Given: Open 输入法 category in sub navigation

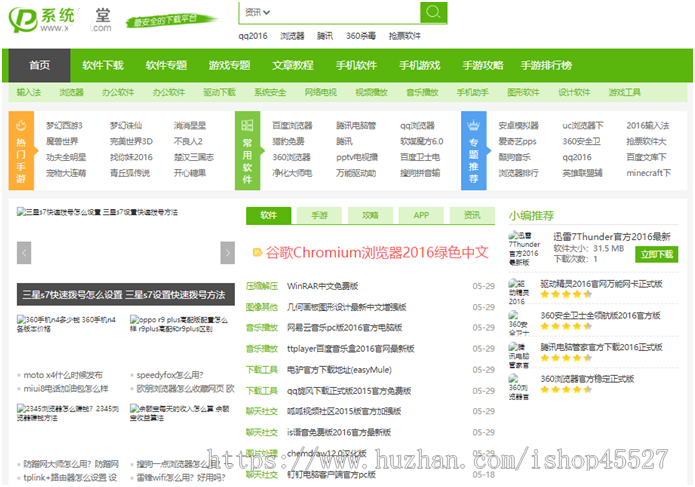Looking at the screenshot, I should [29, 92].
